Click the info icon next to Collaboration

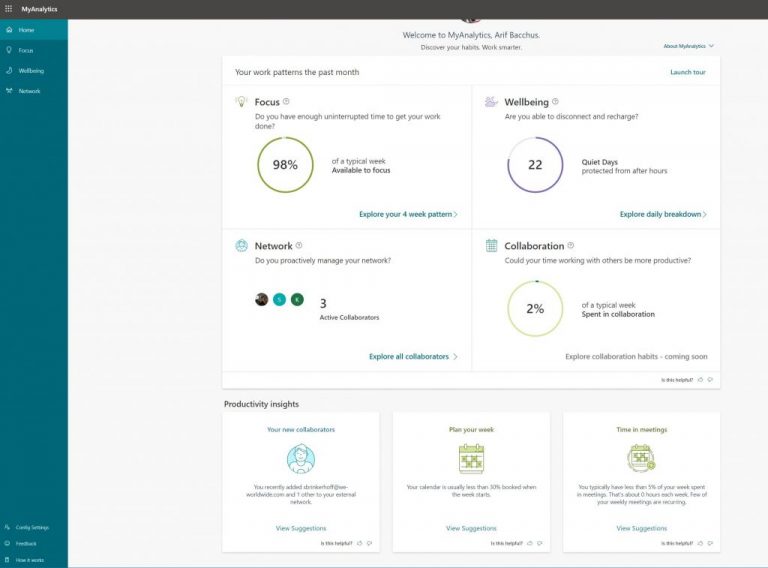[x=571, y=245]
